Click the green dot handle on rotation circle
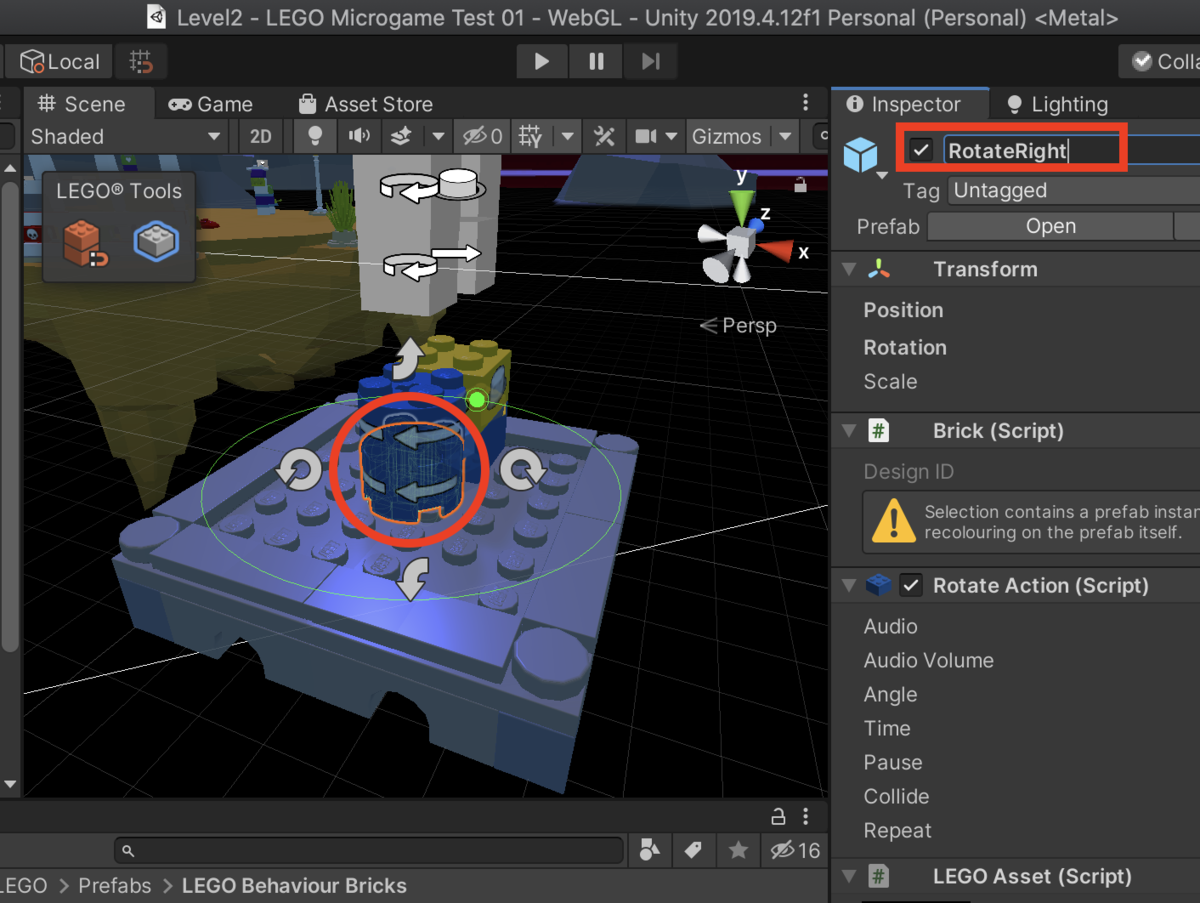Image resolution: width=1200 pixels, height=903 pixels. [477, 400]
